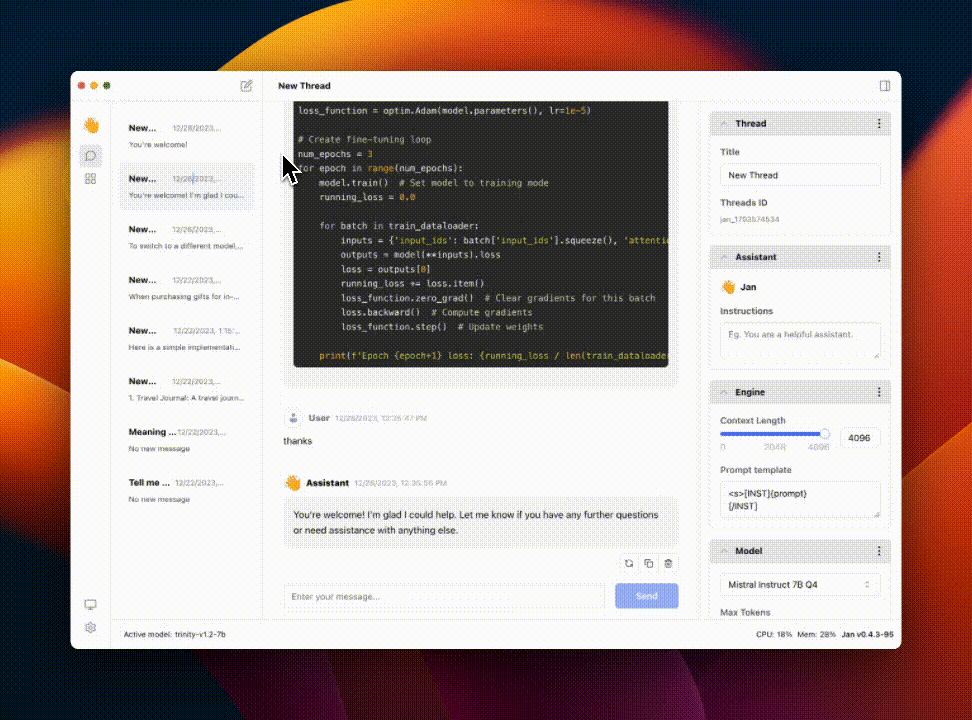
Task: Select the 'Meaning ...' thread in the list
Action: tap(187, 440)
